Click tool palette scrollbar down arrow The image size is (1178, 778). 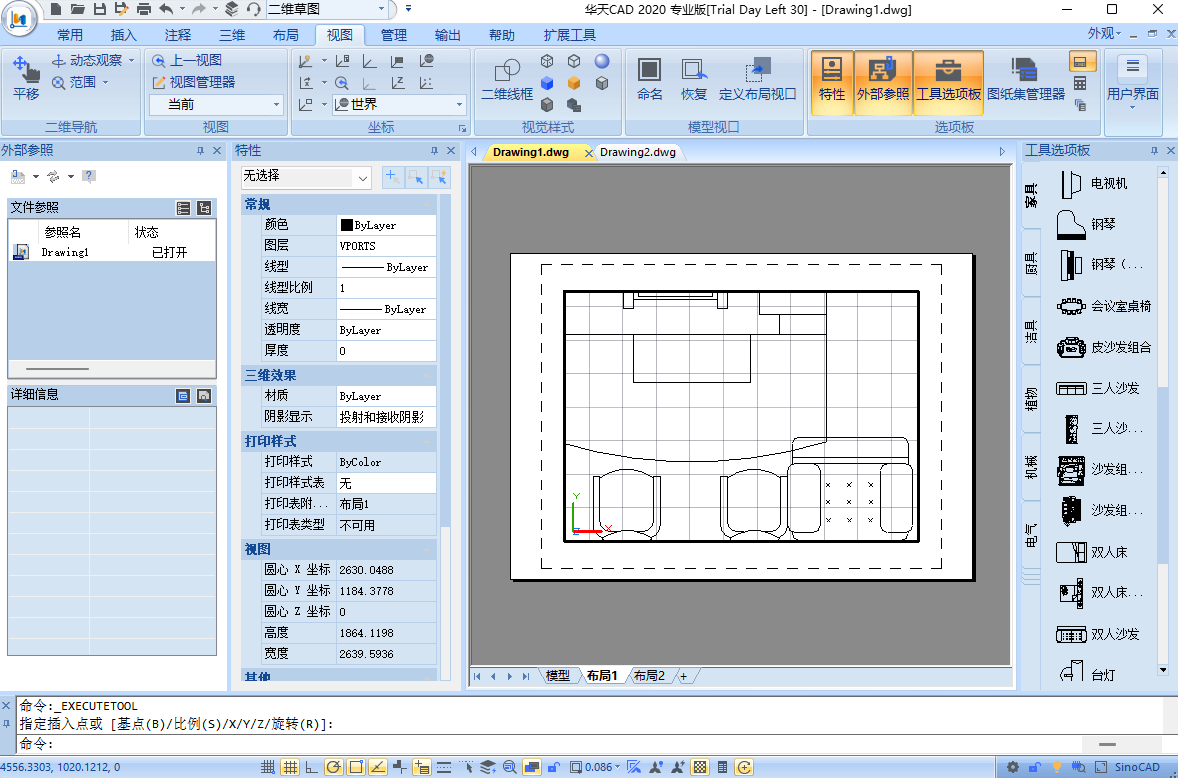pyautogui.click(x=1163, y=670)
